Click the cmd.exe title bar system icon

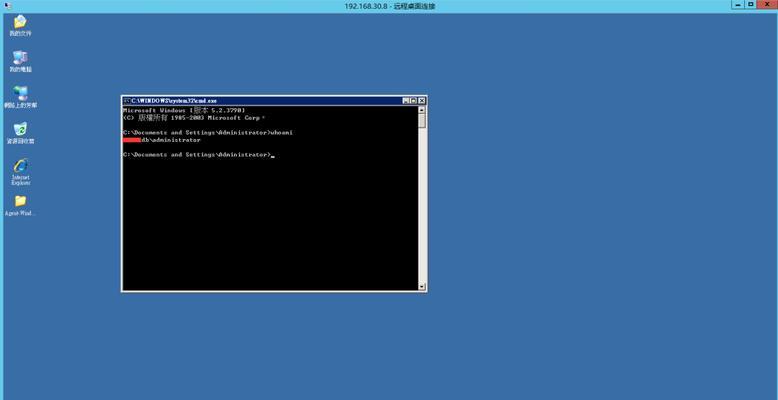pos(127,101)
